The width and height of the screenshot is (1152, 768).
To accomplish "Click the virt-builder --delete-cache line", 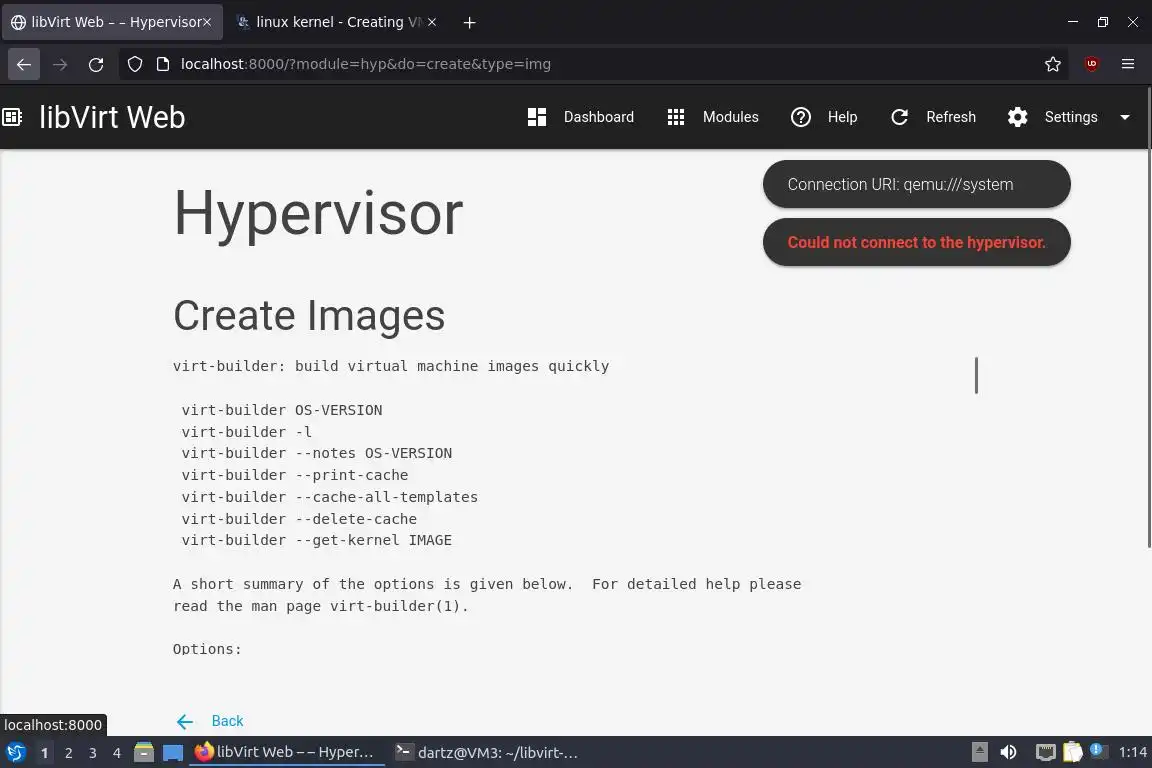I will (x=299, y=520).
